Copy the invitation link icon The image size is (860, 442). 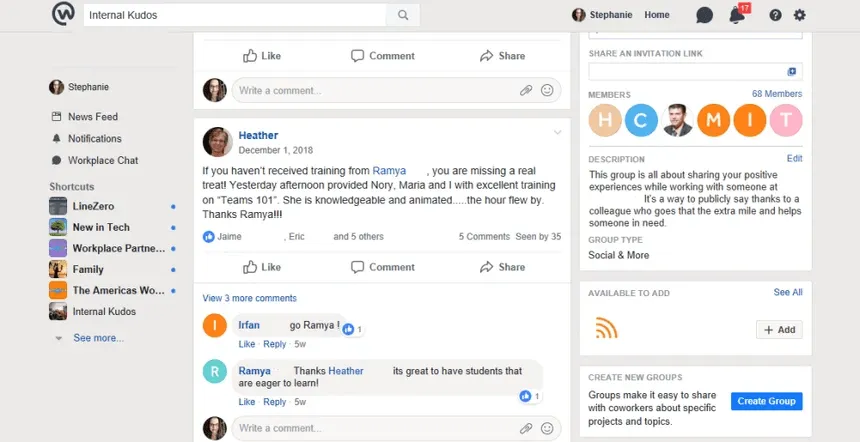(791, 72)
